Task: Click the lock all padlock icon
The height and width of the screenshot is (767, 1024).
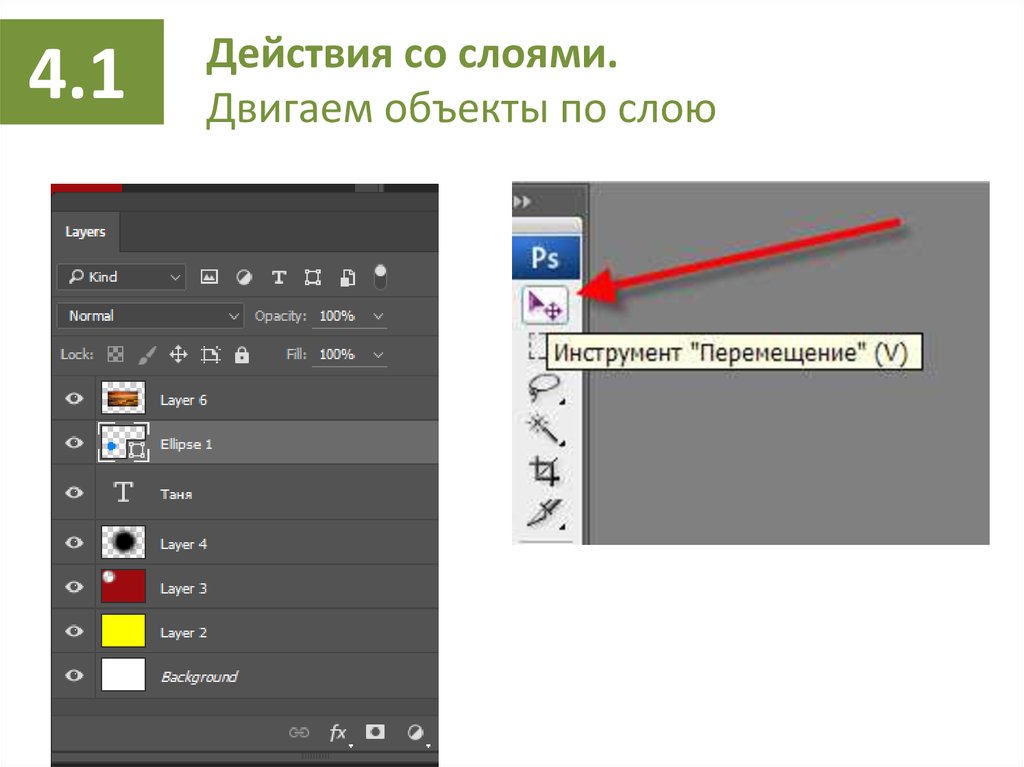Action: (242, 354)
